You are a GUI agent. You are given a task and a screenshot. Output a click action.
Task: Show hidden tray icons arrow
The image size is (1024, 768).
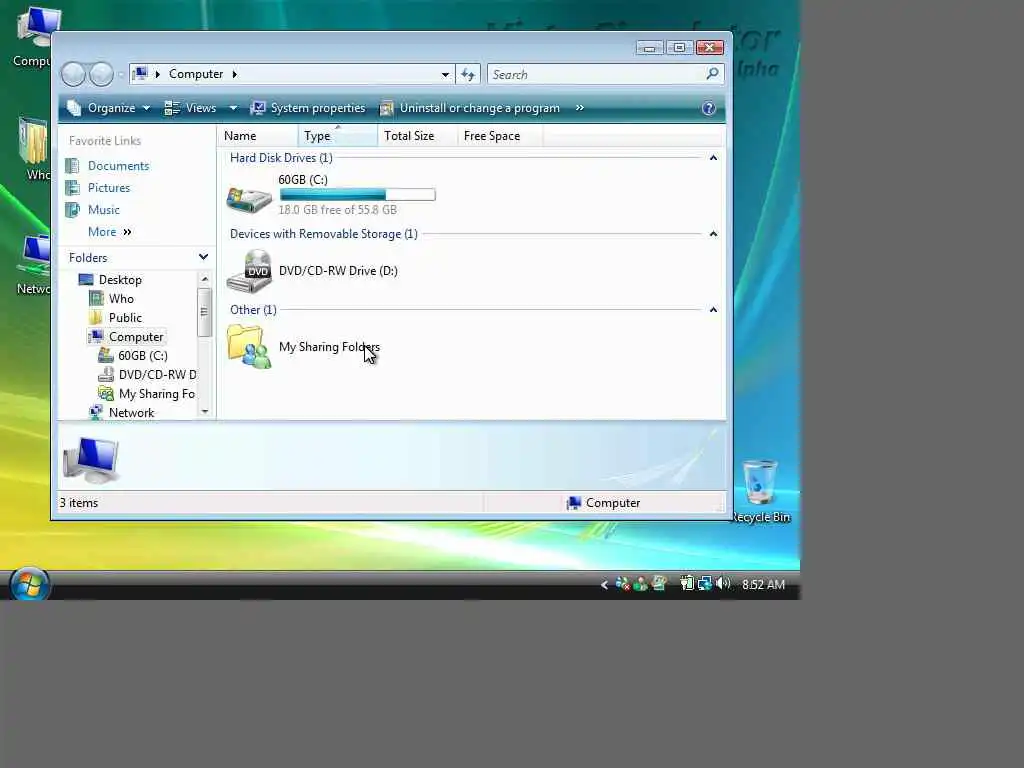(604, 584)
